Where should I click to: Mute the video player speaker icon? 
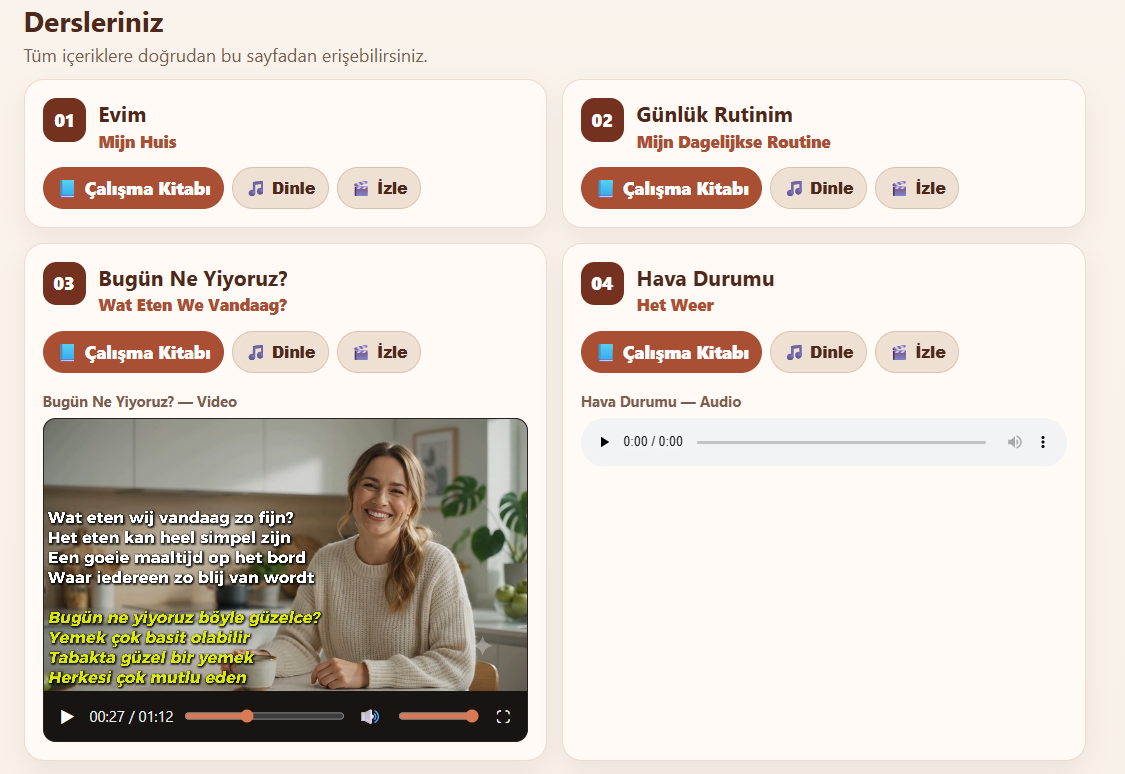[x=369, y=717]
